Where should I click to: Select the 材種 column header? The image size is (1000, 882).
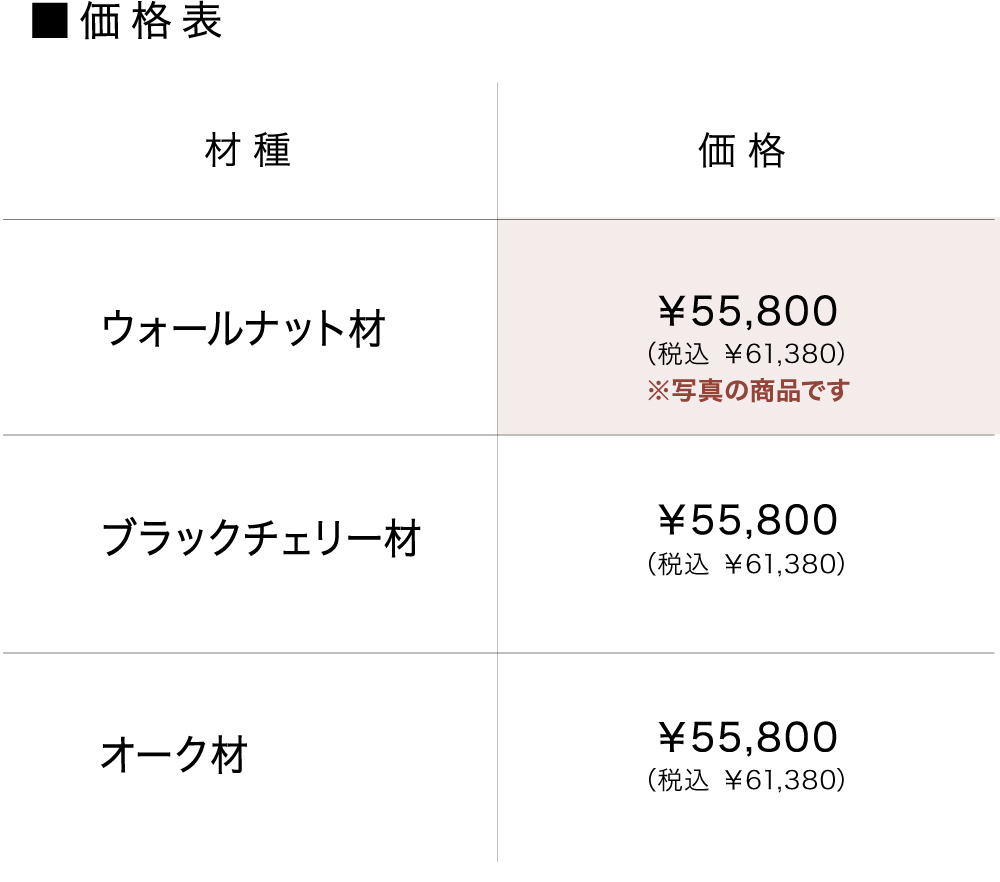click(x=248, y=151)
